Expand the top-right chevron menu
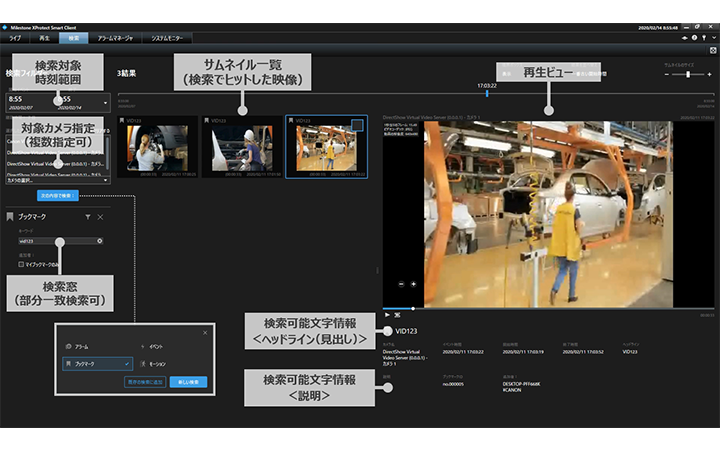The width and height of the screenshot is (720, 450). [x=713, y=37]
